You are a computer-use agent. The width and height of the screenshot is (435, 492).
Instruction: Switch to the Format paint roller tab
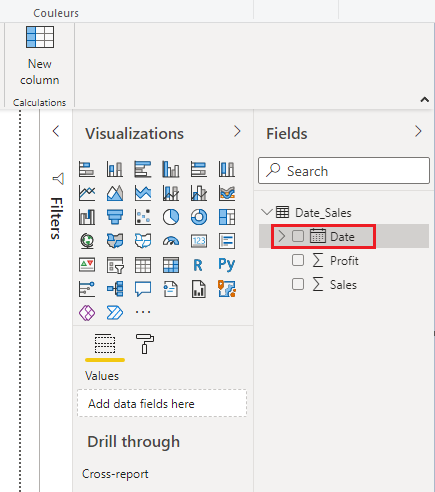pyautogui.click(x=145, y=344)
